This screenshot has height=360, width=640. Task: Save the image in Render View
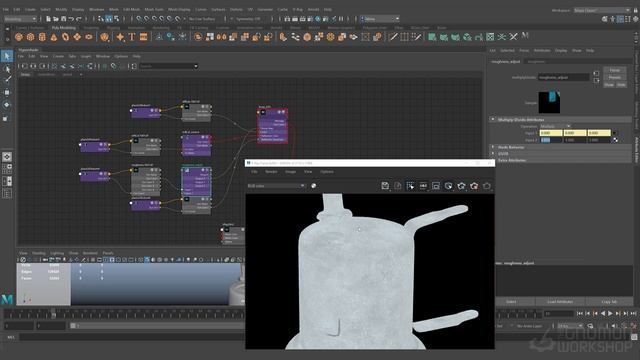(x=385, y=186)
